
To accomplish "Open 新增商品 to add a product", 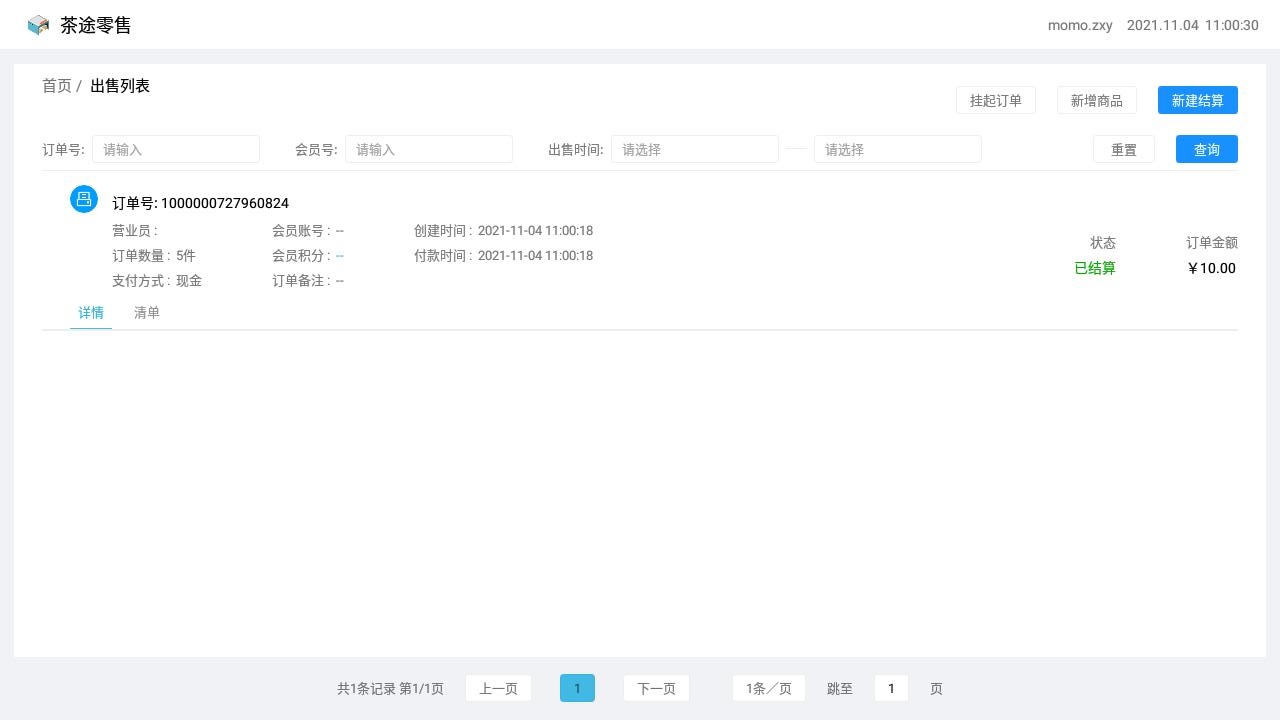I will (x=1097, y=100).
